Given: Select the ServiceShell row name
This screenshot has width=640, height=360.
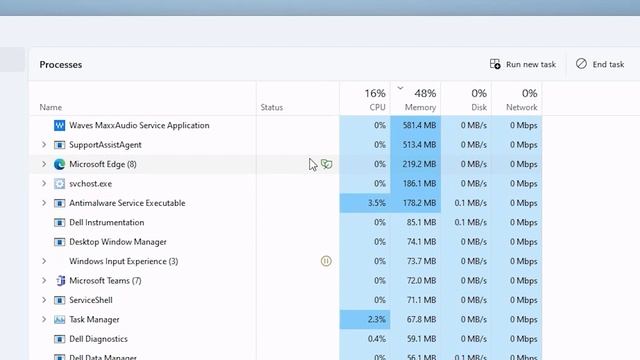Looking at the screenshot, I should pyautogui.click(x=91, y=300).
